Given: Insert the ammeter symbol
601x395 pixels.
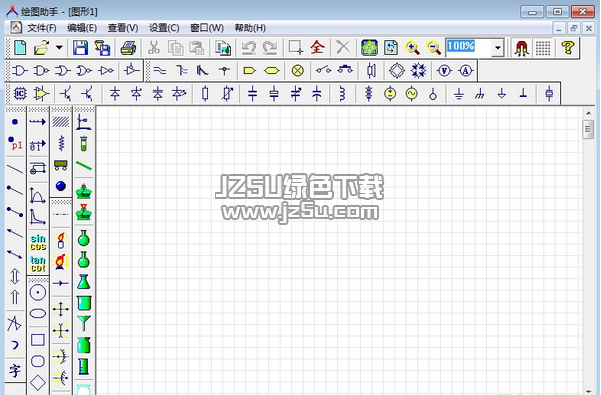Looking at the screenshot, I should (466, 70).
